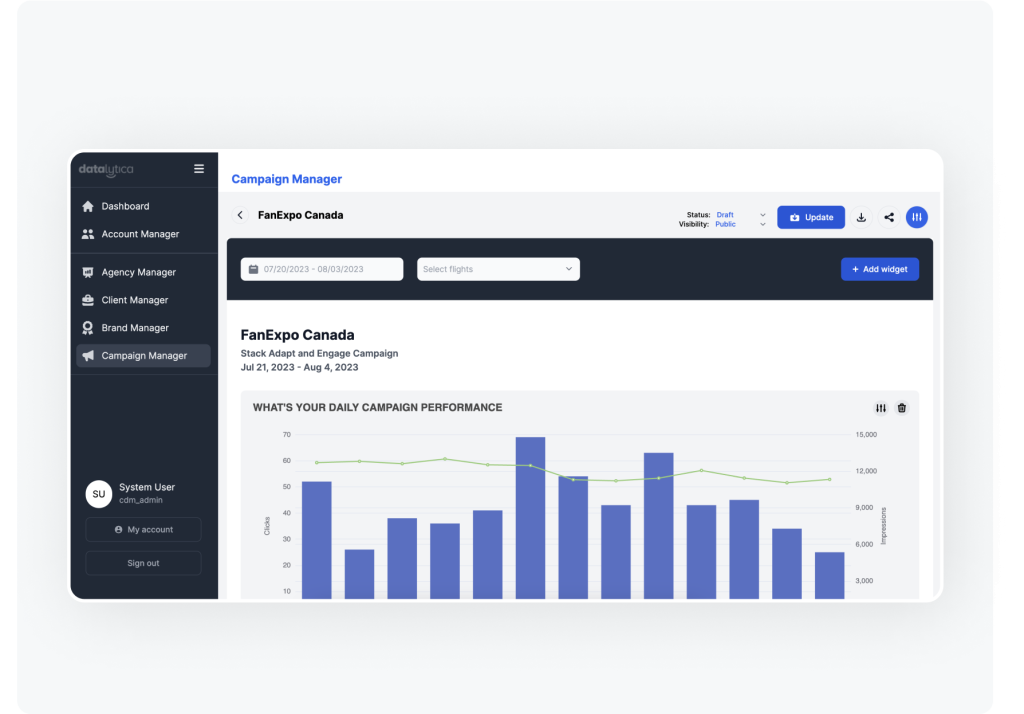Click the Dashboard home icon

pos(88,206)
